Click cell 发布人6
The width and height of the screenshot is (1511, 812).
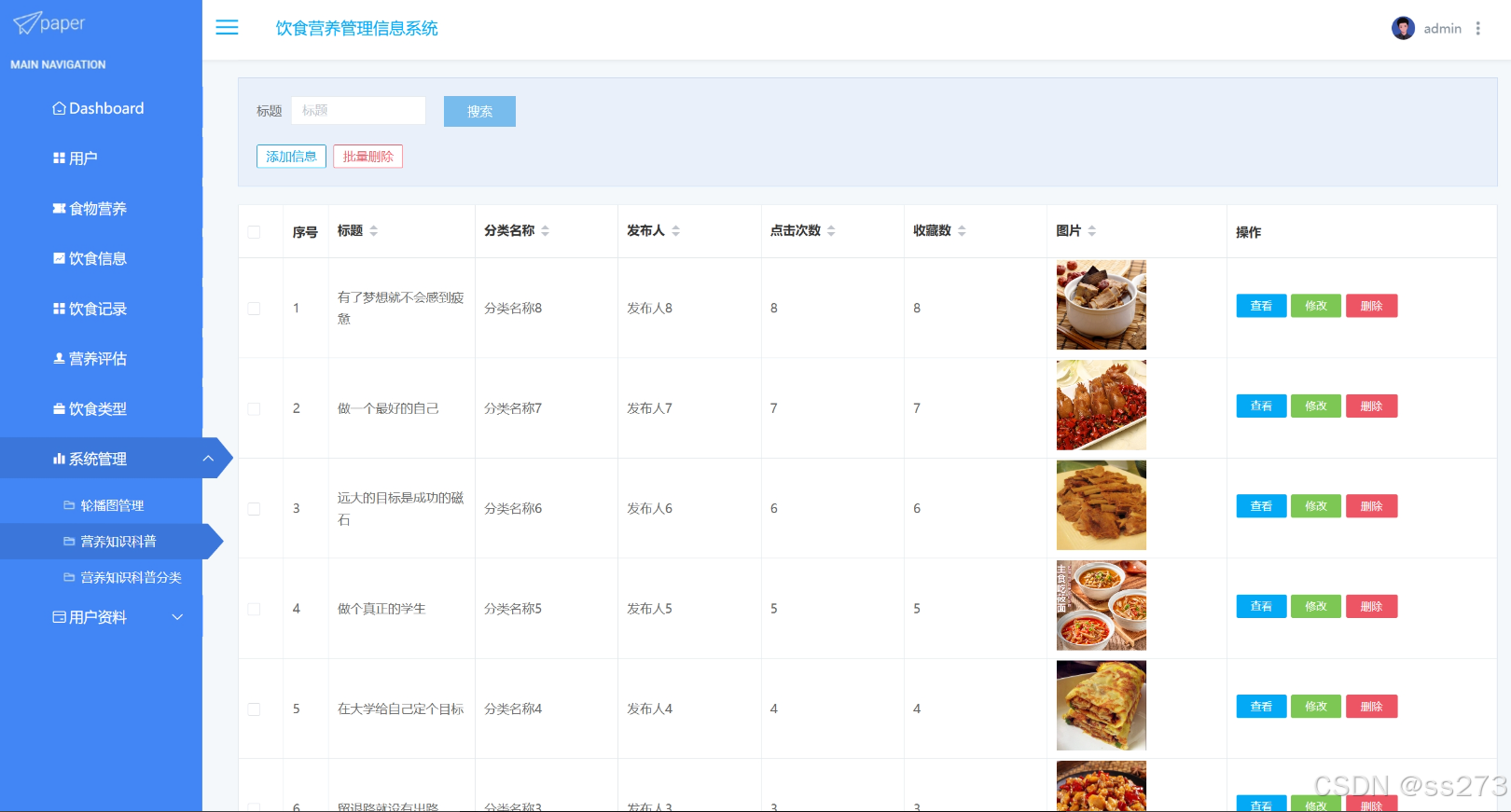[x=649, y=509]
